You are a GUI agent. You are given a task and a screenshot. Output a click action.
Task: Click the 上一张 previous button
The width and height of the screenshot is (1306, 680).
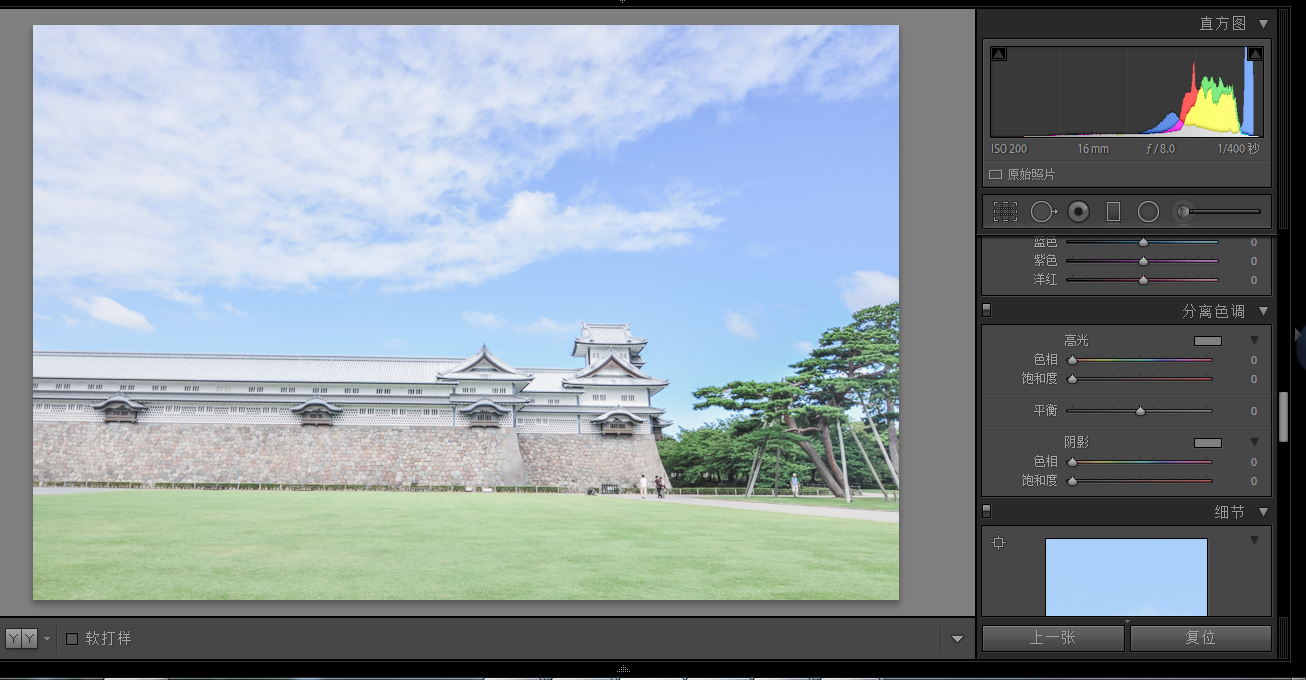tap(1053, 638)
